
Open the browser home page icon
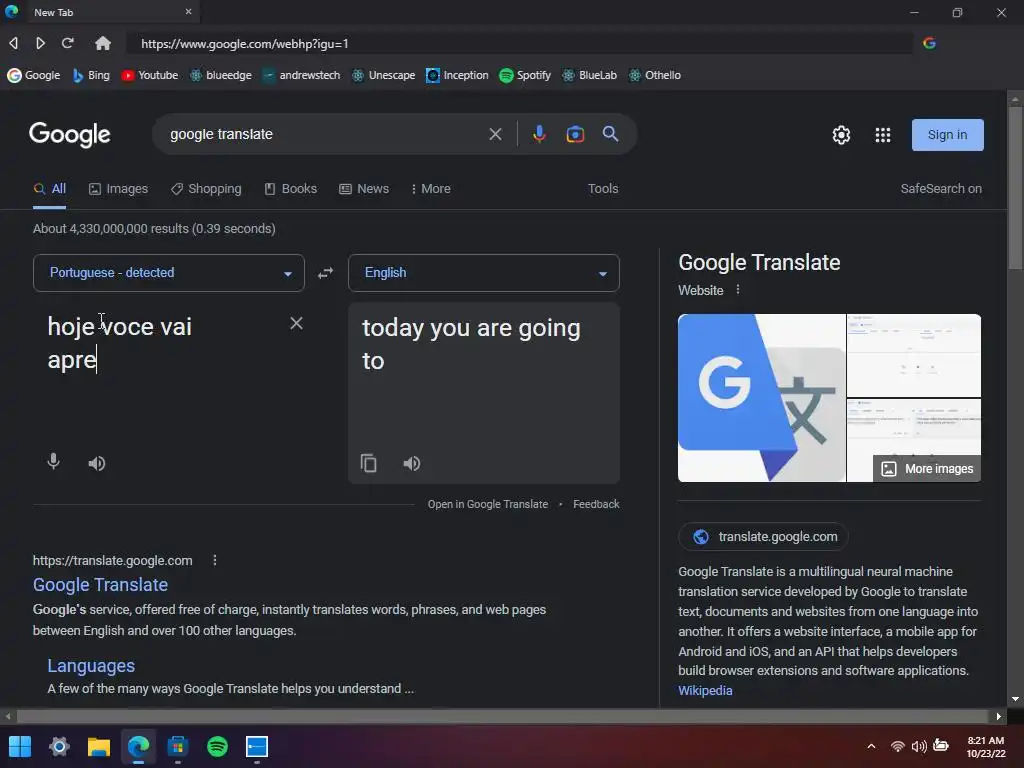103,43
